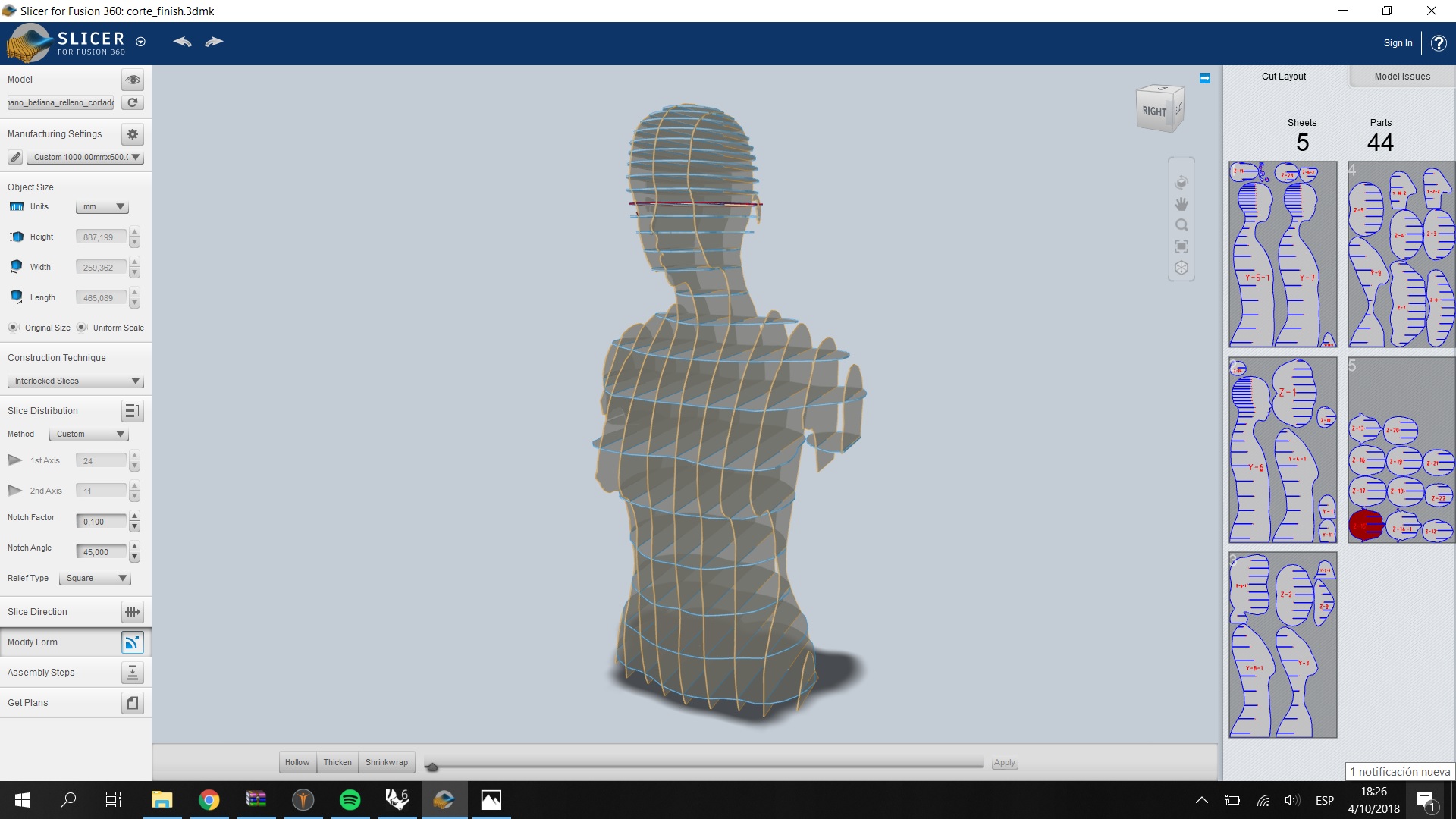Click the edit manufacturing pencil icon
The height and width of the screenshot is (819, 1456).
[x=15, y=157]
